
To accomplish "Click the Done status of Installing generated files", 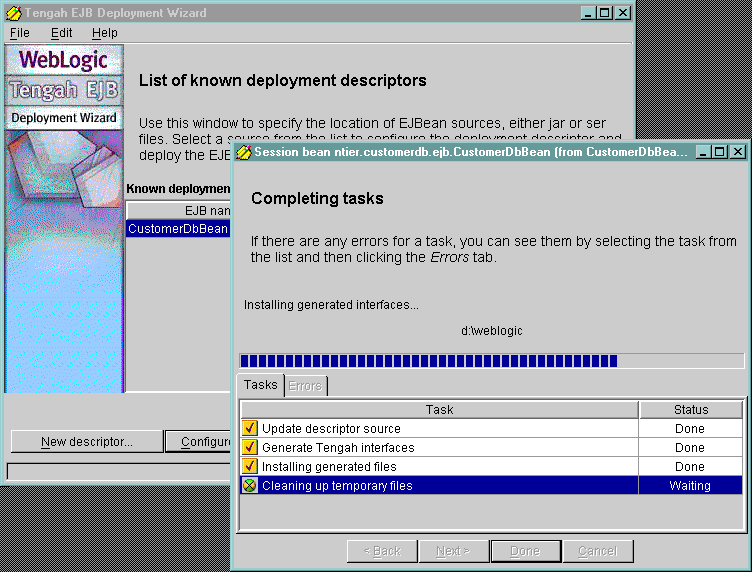I will [x=690, y=467].
